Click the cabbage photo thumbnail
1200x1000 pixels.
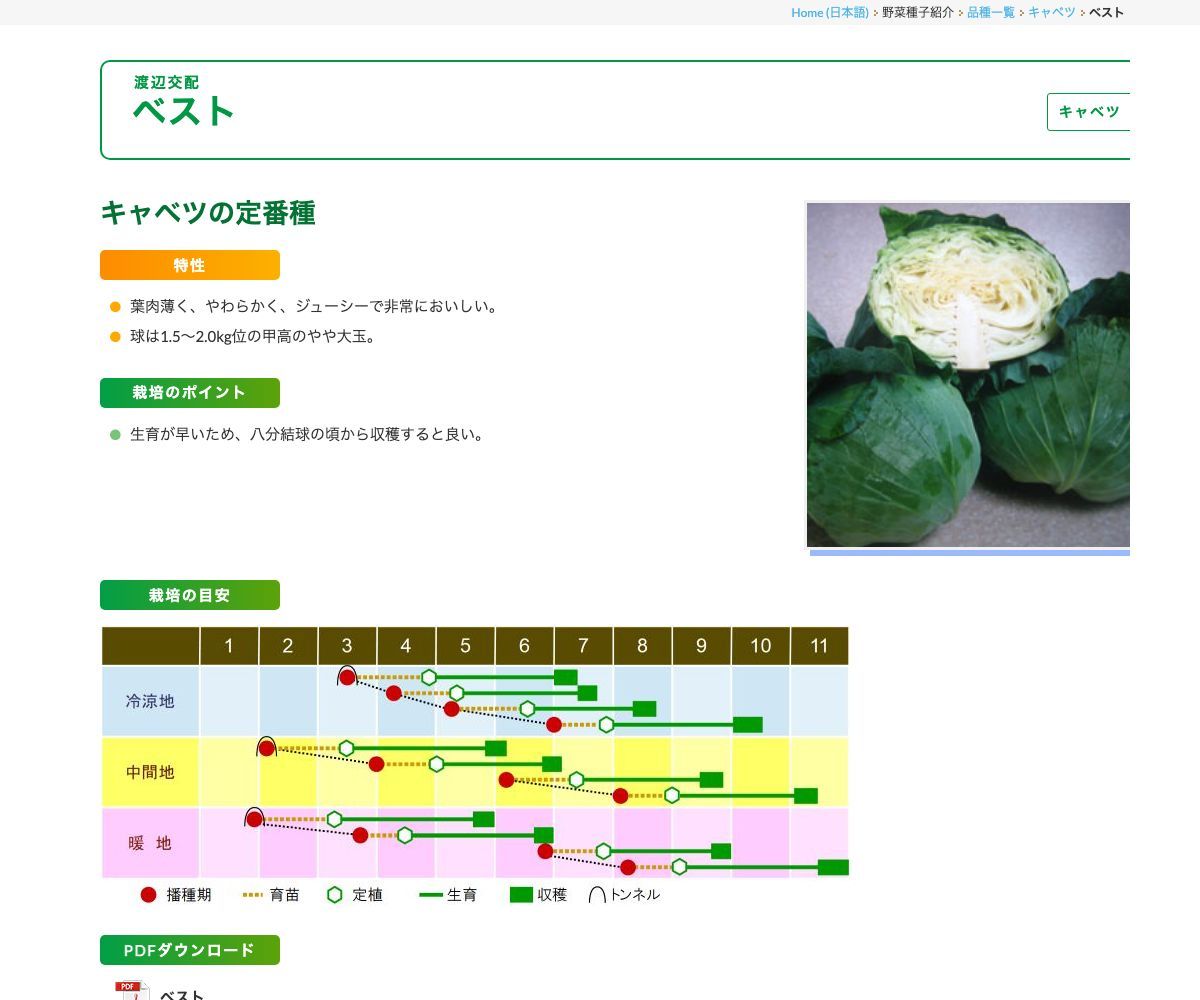[x=967, y=376]
